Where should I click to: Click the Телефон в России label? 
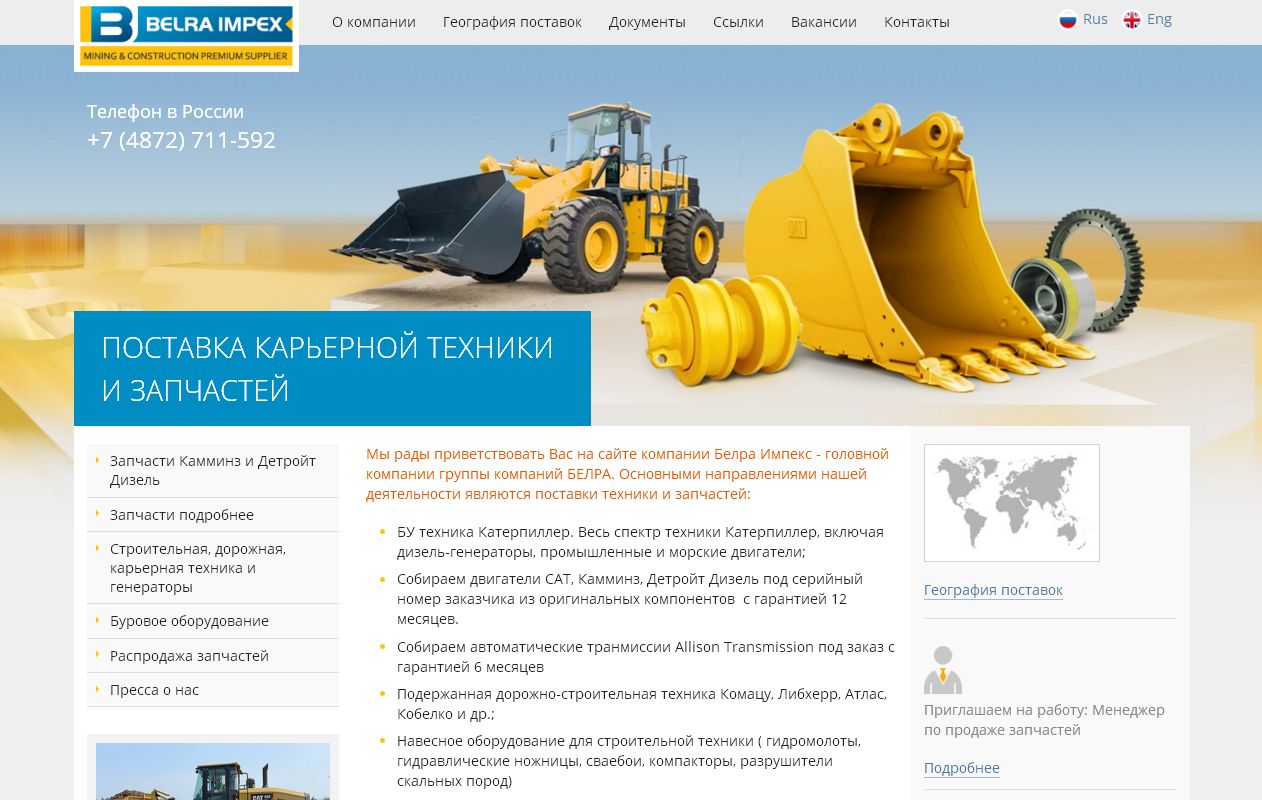tap(165, 112)
